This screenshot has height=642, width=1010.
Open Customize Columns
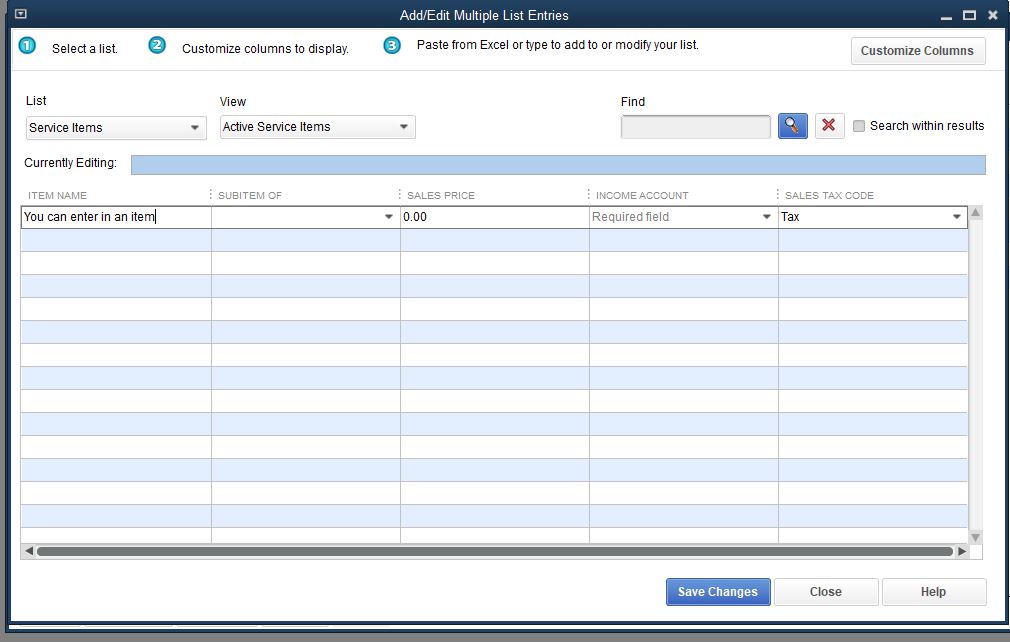(x=917, y=50)
